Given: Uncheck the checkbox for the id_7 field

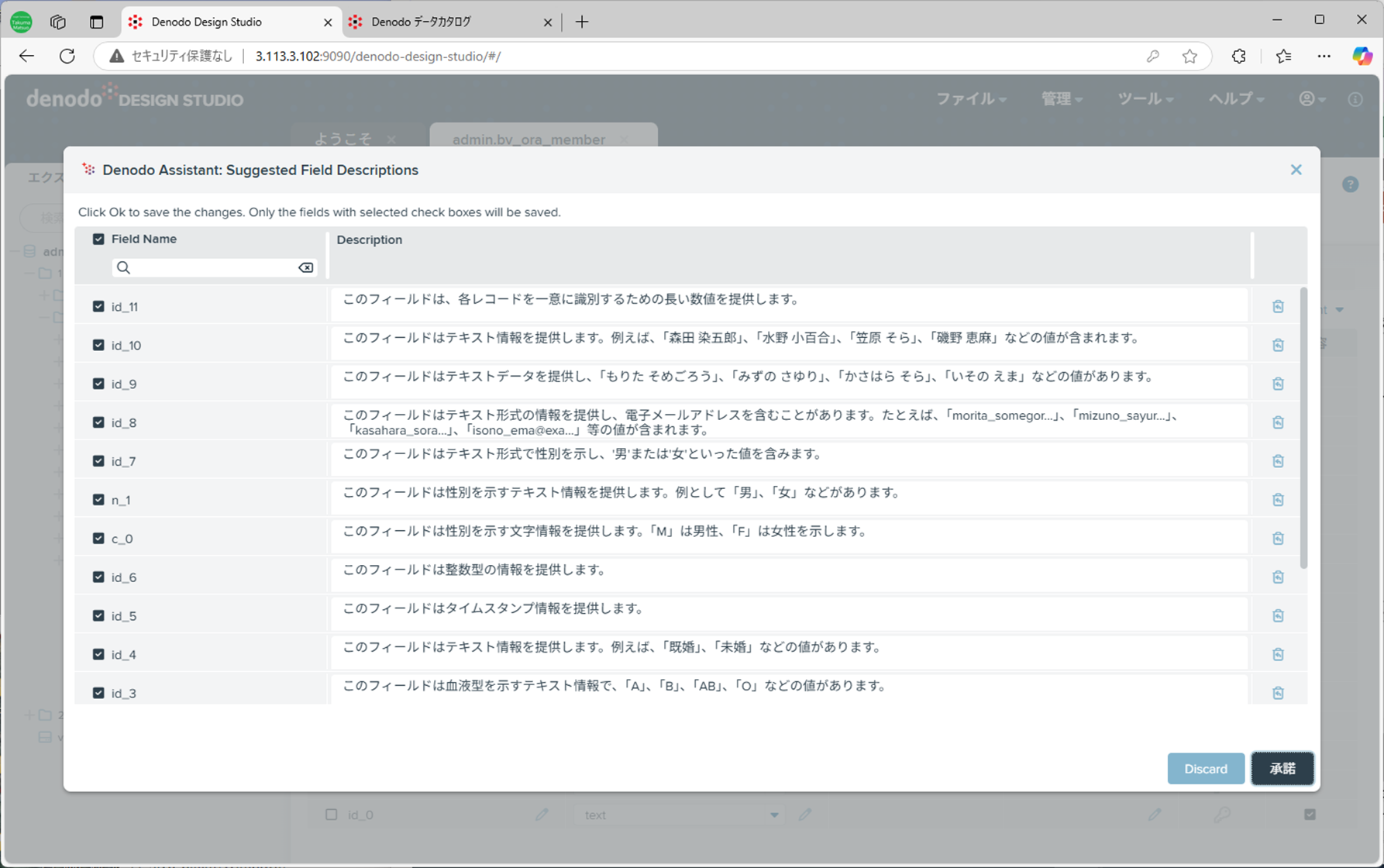Looking at the screenshot, I should coord(98,460).
